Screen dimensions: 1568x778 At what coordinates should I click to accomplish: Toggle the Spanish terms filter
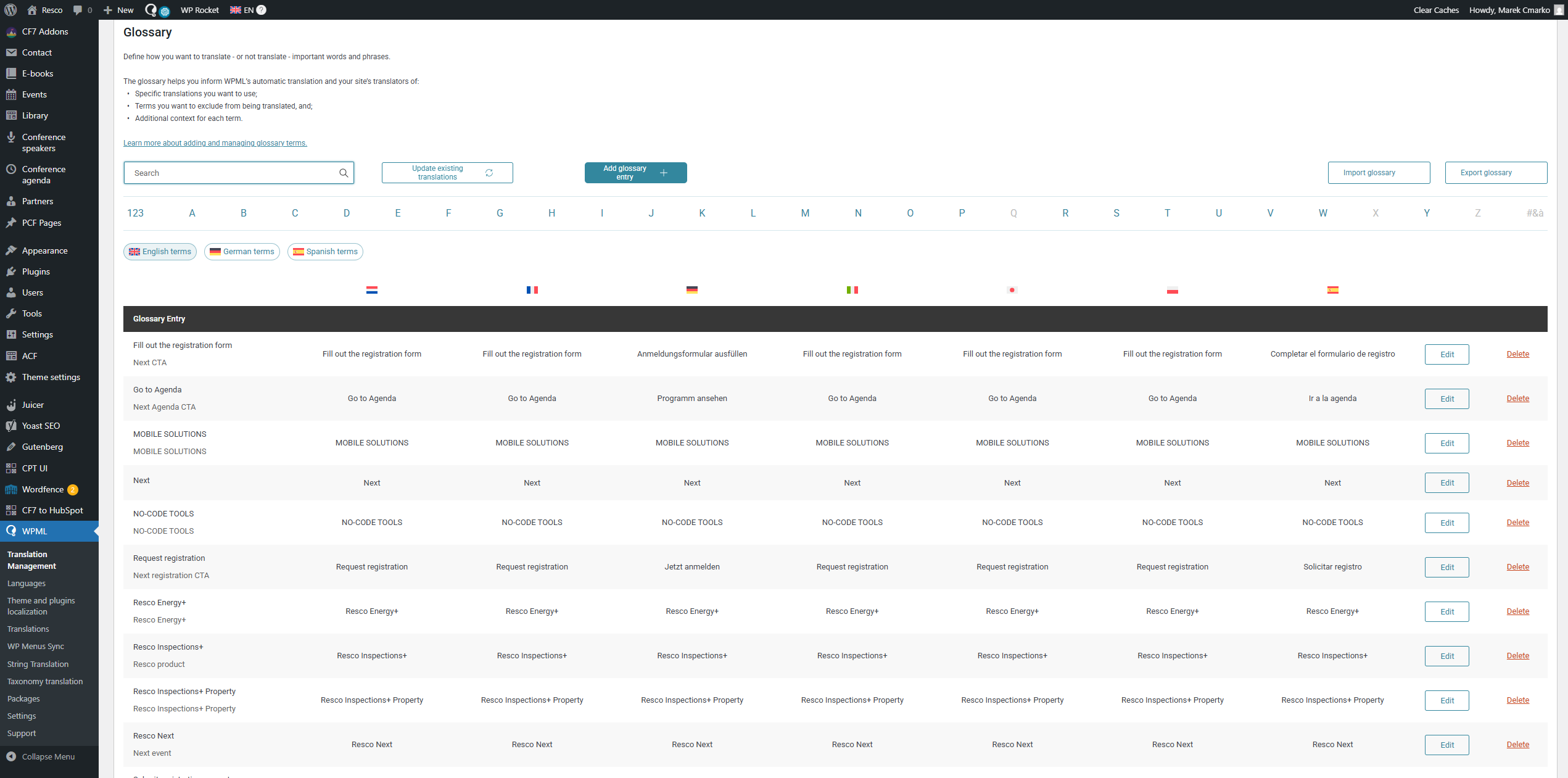(325, 252)
